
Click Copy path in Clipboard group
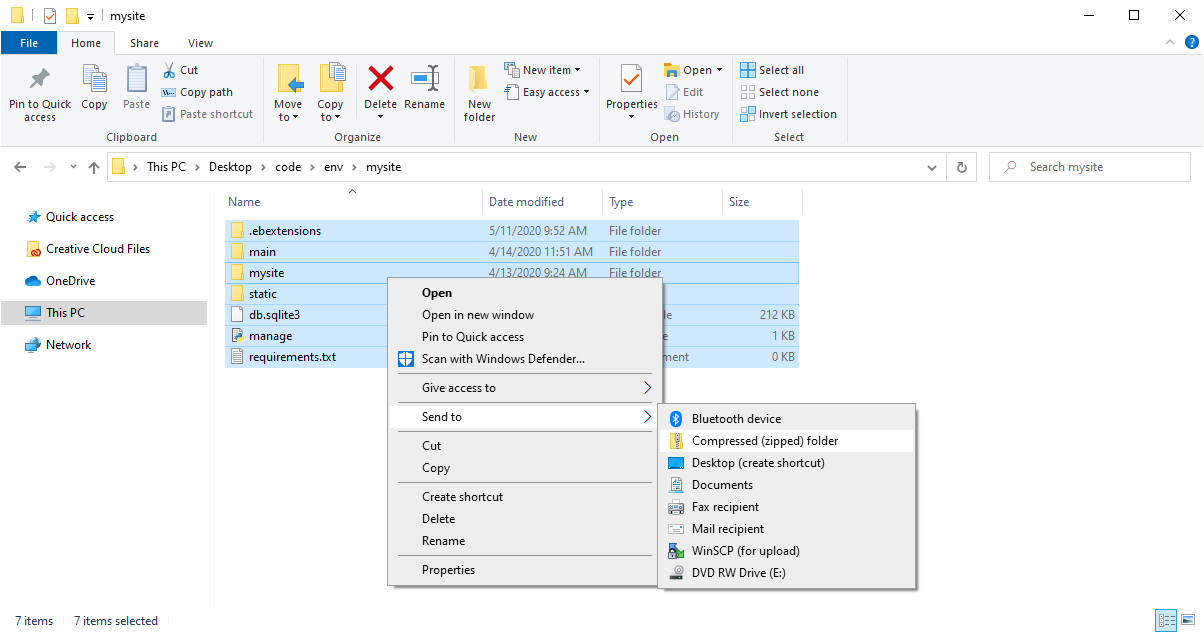(198, 92)
